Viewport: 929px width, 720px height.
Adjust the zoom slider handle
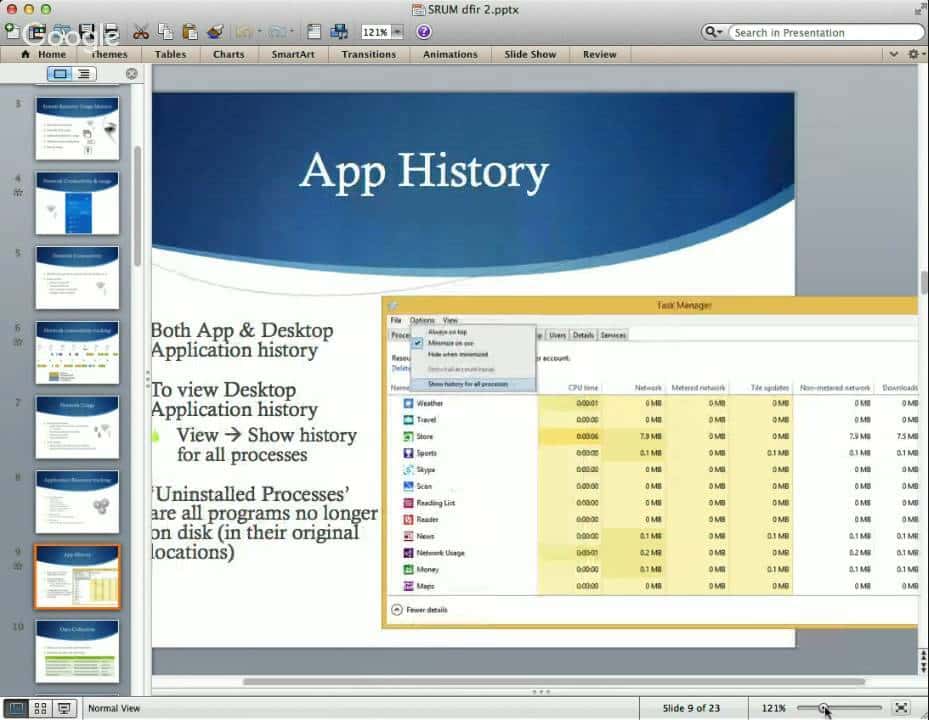[x=824, y=708]
